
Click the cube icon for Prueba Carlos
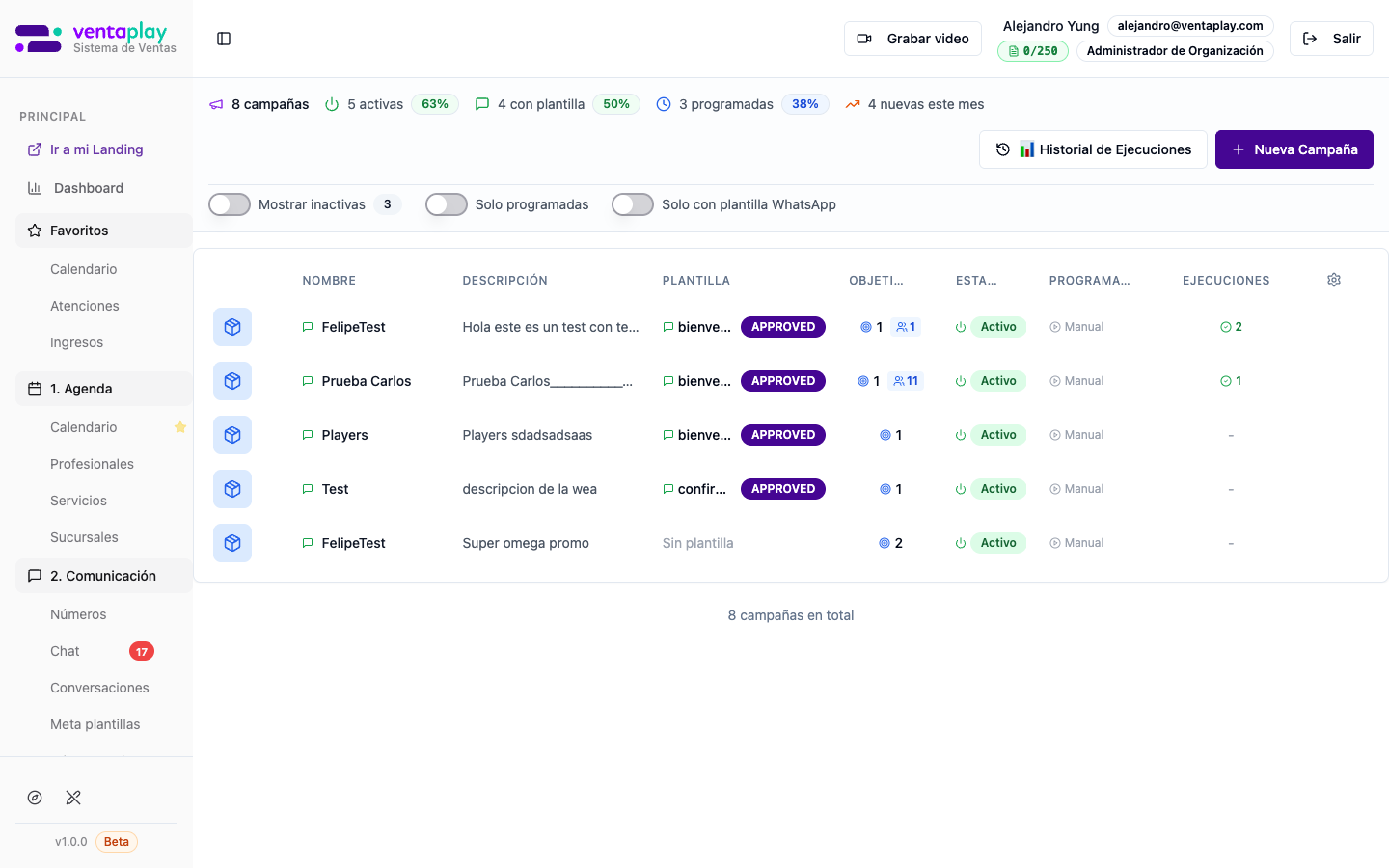point(232,381)
